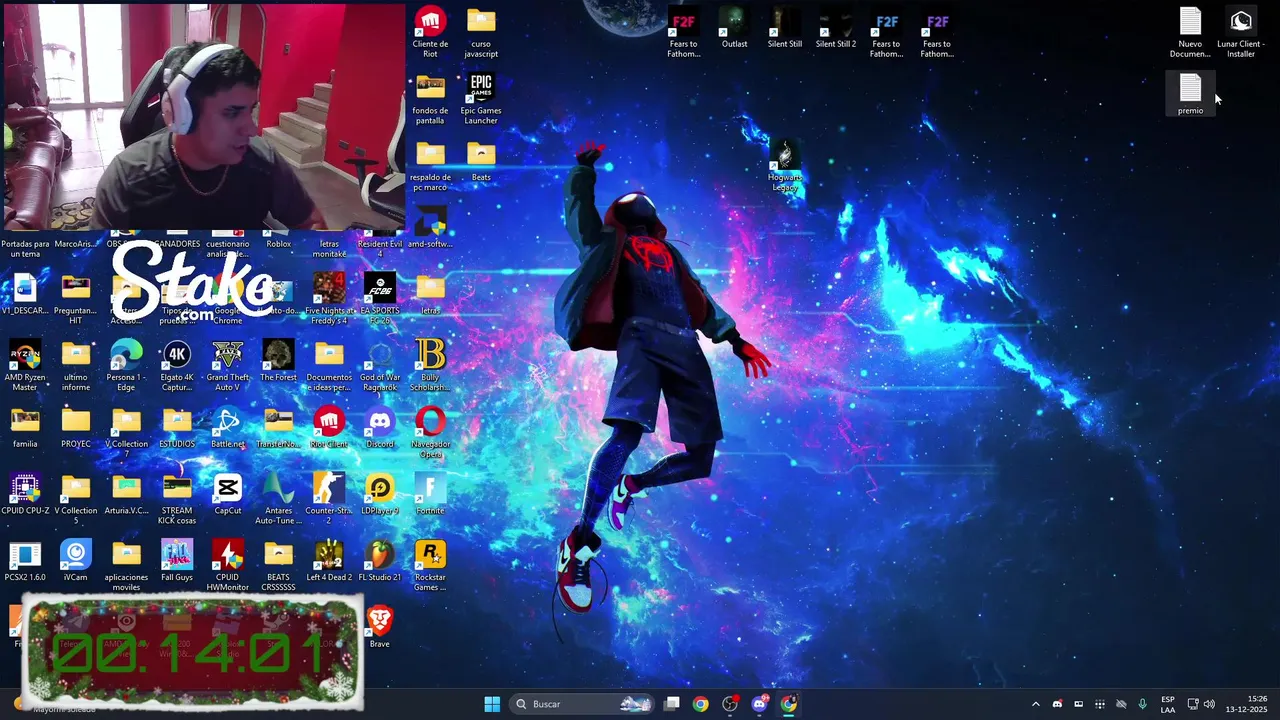Open the curso javascript folder

coord(481,32)
